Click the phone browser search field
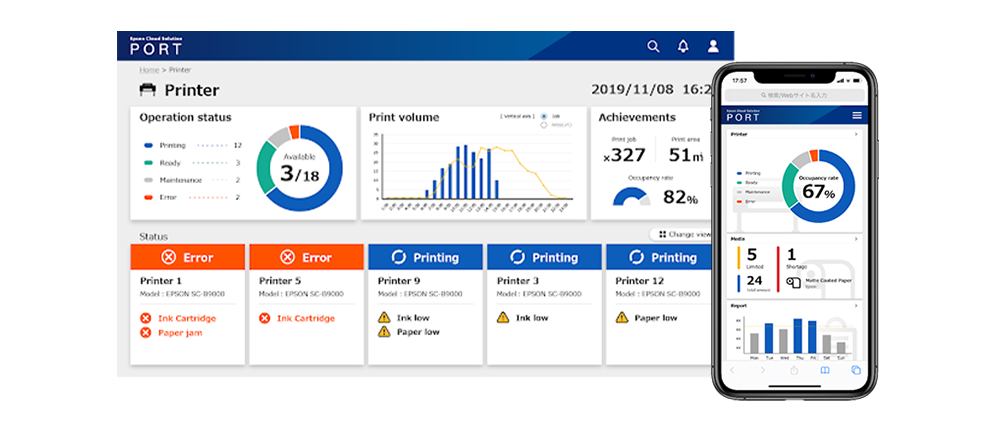 point(793,94)
